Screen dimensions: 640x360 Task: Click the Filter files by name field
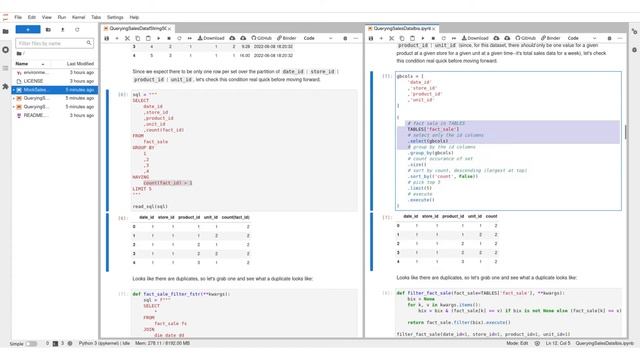(x=54, y=43)
